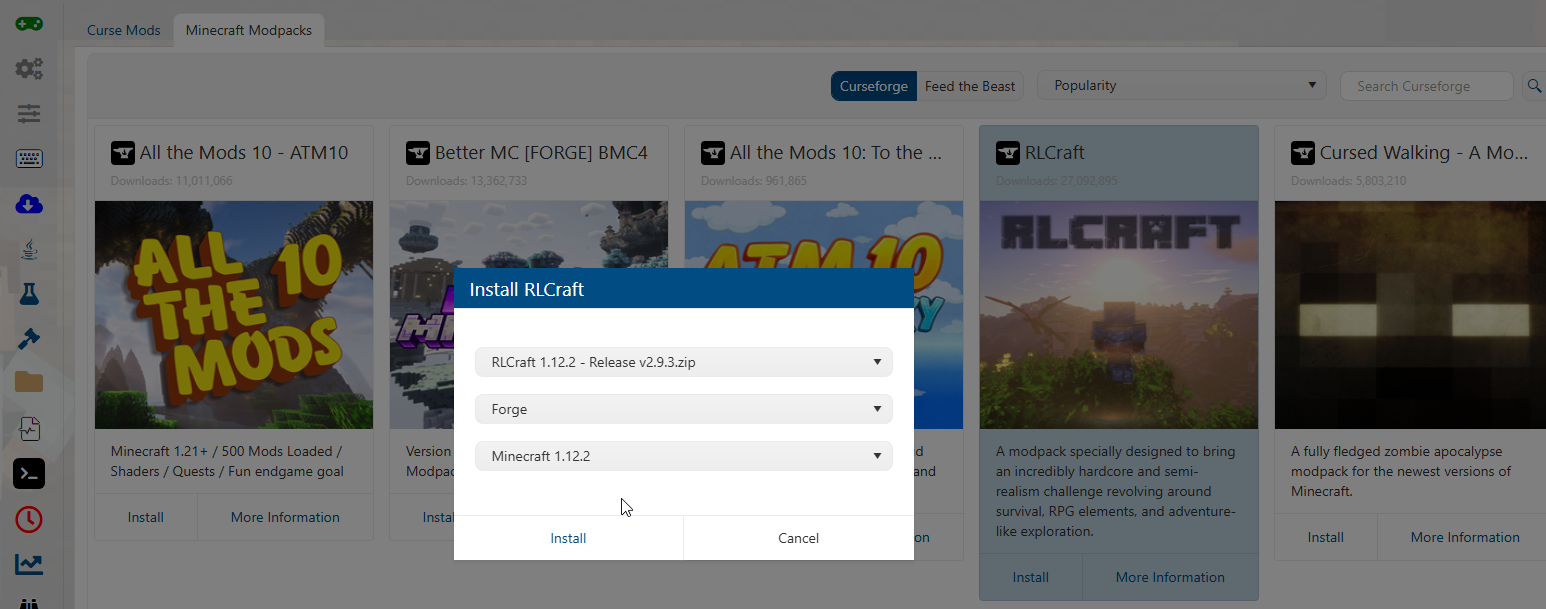The height and width of the screenshot is (609, 1546).
Task: Switch source to Feed the Beast
Action: pyautogui.click(x=969, y=86)
